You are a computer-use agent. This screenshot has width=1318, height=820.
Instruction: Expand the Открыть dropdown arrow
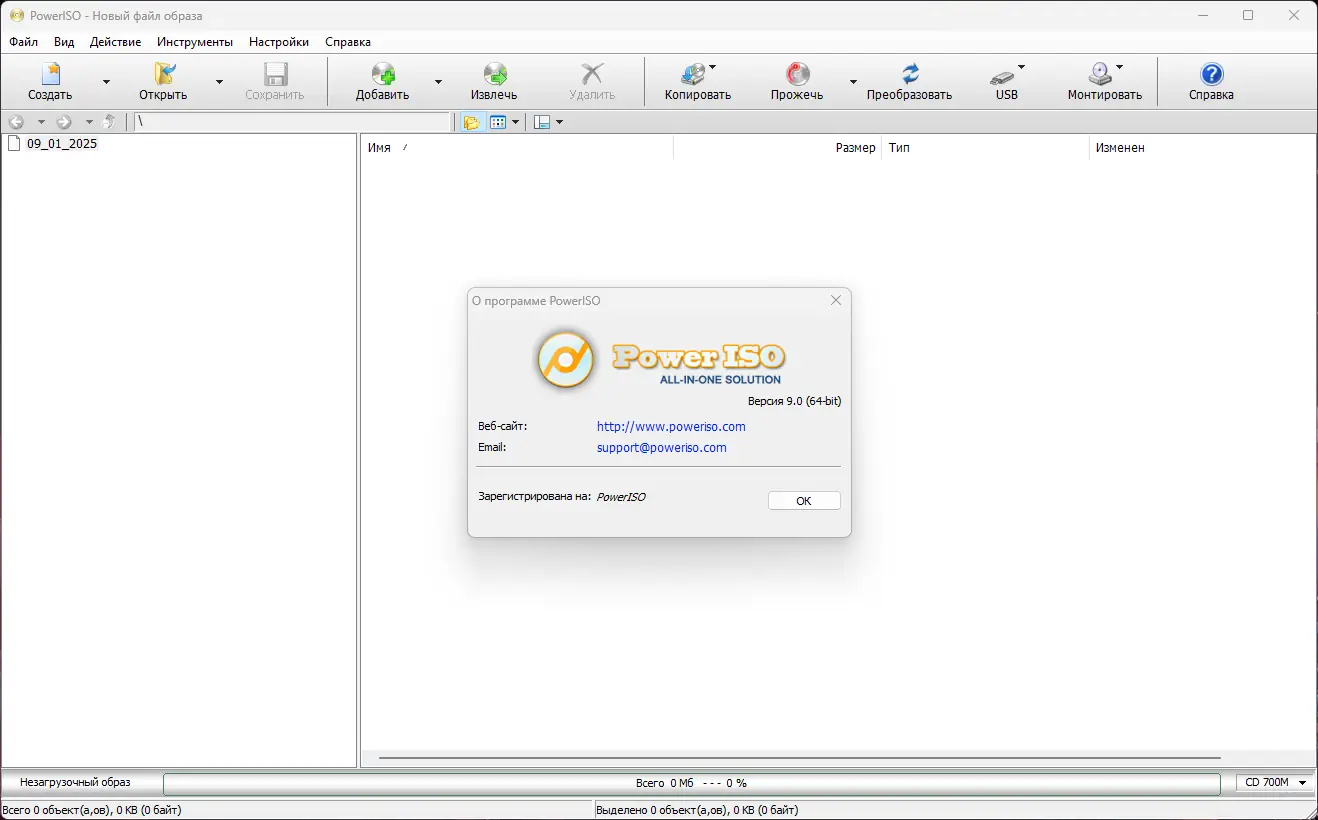[x=219, y=82]
